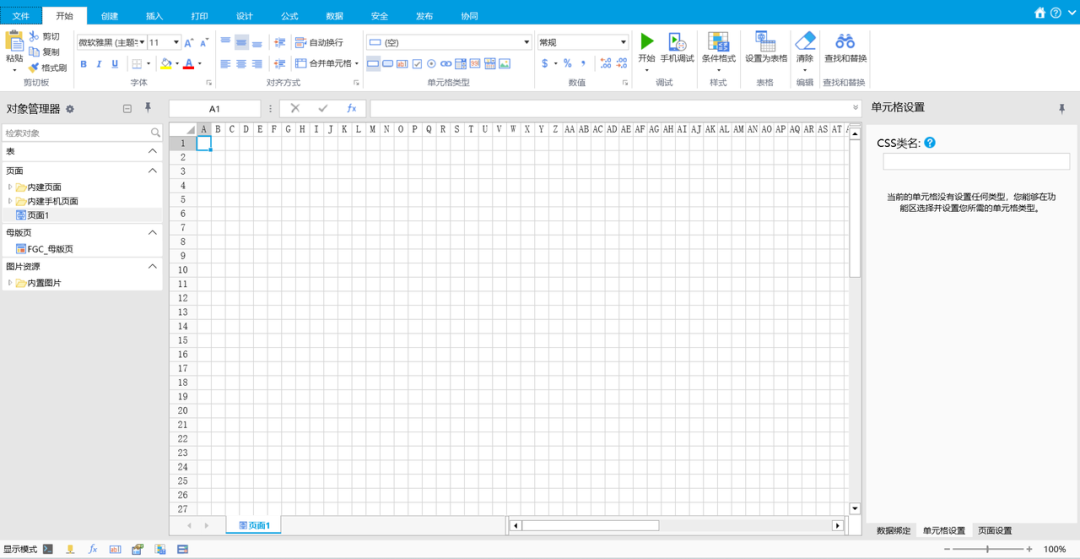Toggle vertical middle alignment
Screen dimensions: 1080x559
(241, 43)
